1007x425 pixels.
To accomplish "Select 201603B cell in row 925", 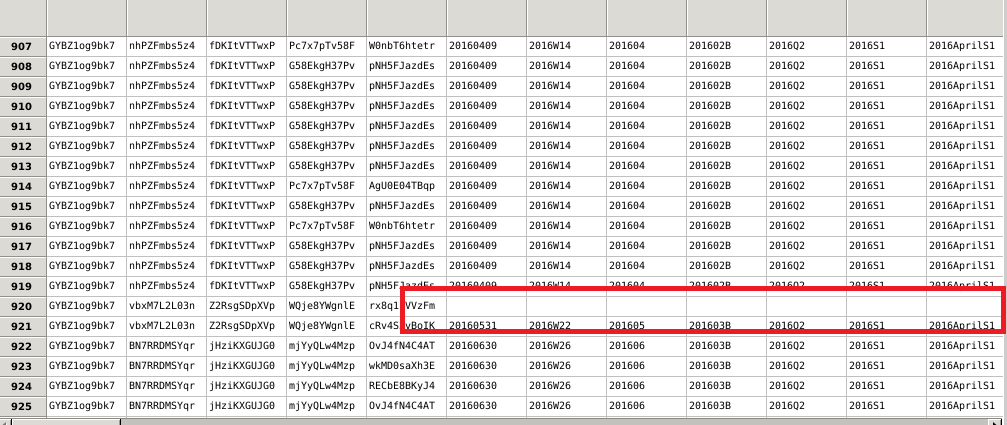I will 725,406.
